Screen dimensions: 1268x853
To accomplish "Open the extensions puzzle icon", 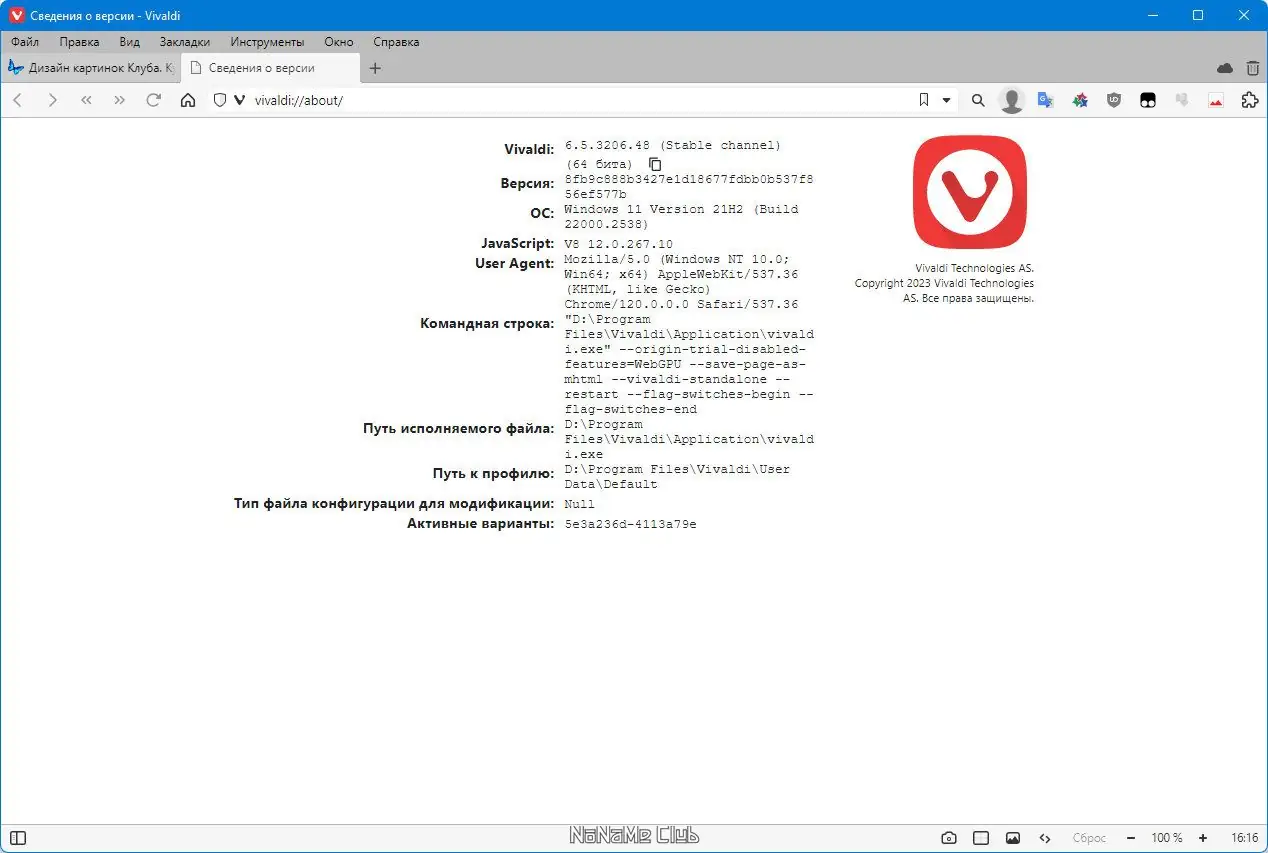I will [1250, 100].
